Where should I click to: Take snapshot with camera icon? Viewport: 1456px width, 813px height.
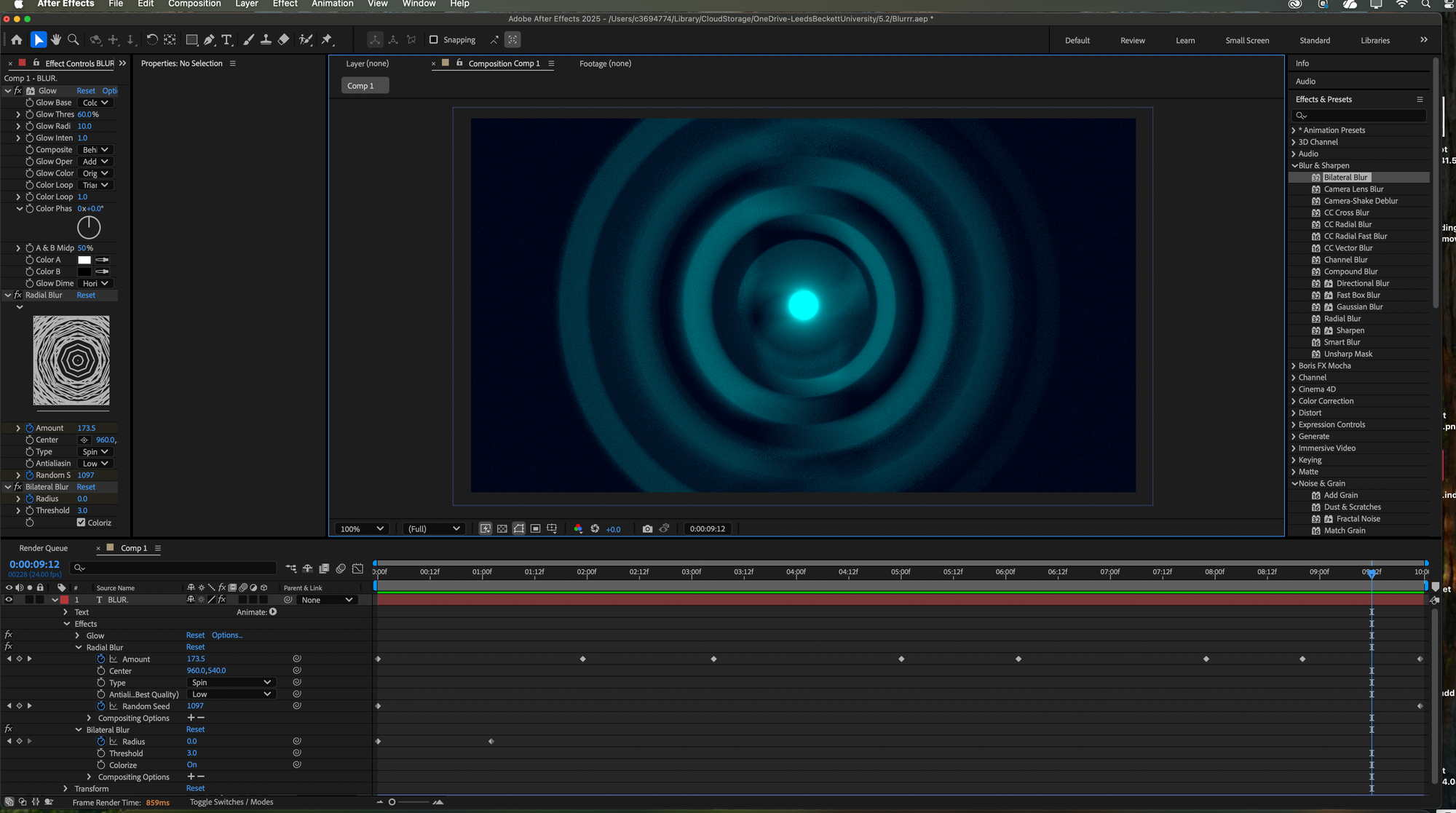click(647, 529)
